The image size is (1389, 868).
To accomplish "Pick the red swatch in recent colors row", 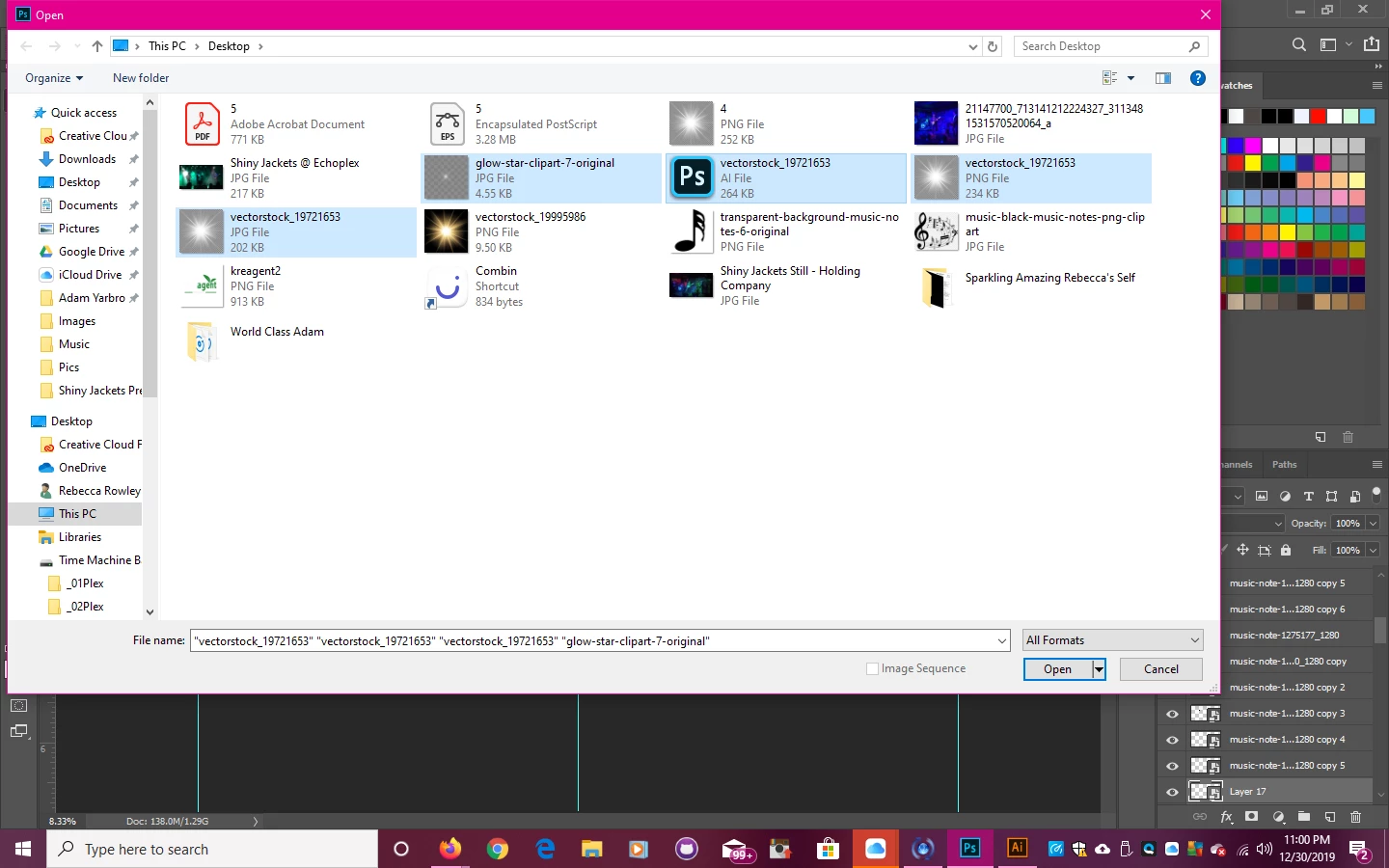I will click(1318, 116).
